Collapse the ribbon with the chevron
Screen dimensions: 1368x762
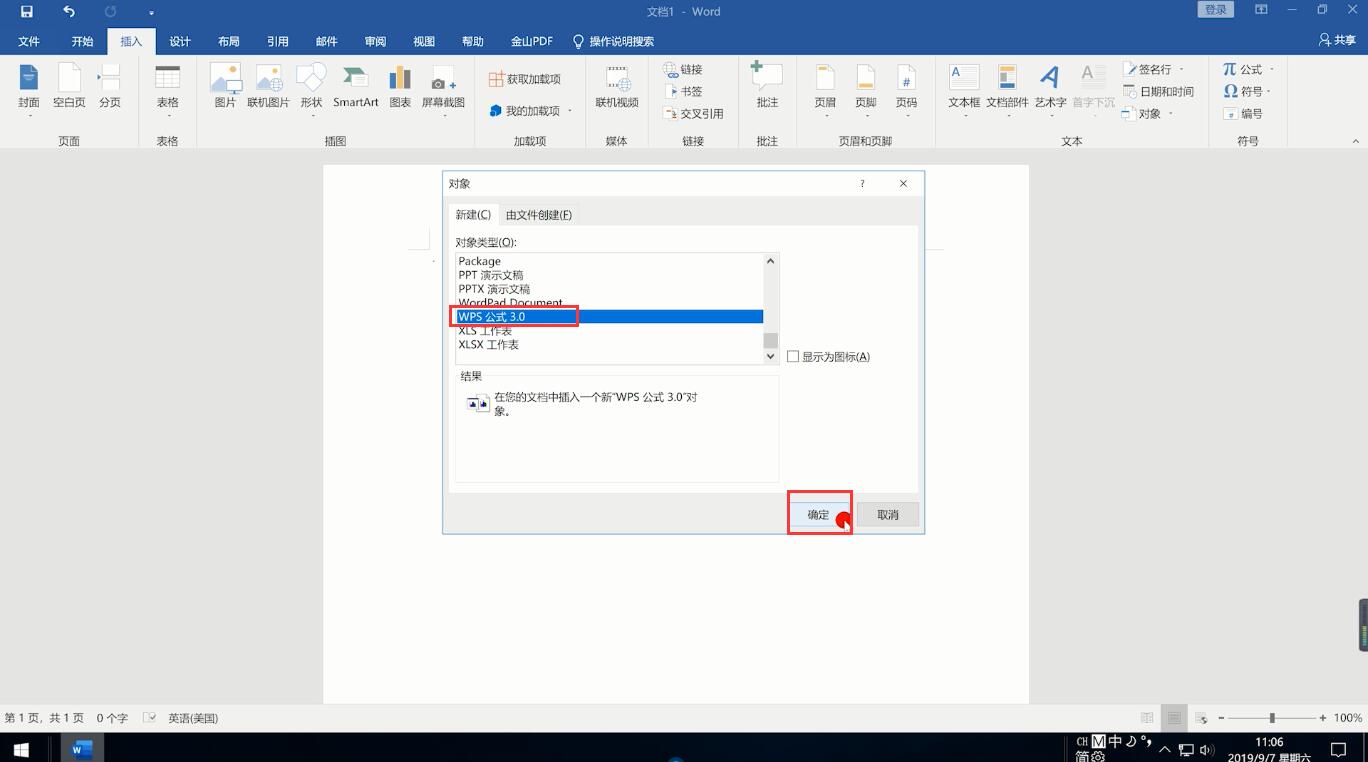coord(1356,141)
